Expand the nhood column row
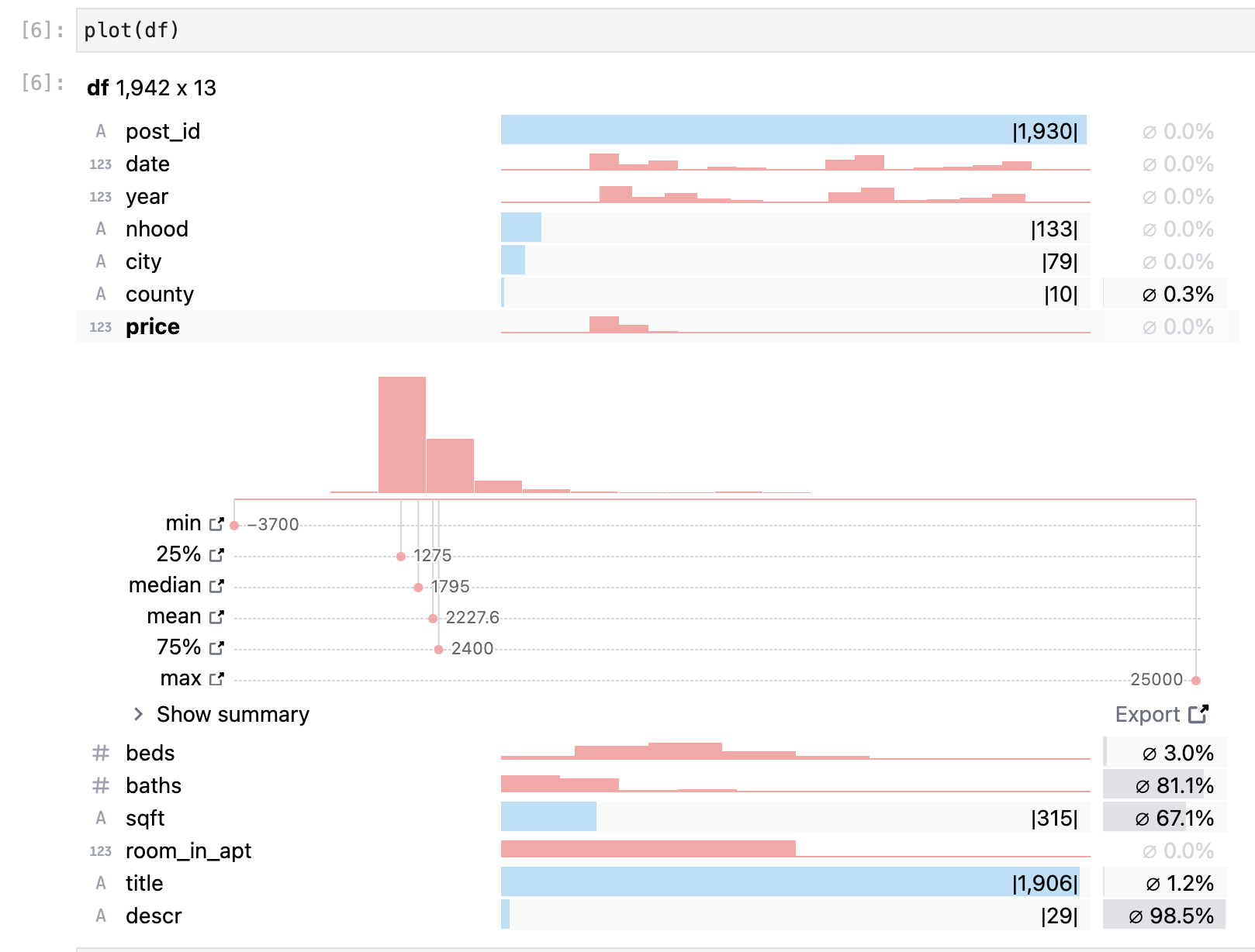Image resolution: width=1255 pixels, height=952 pixels. coord(158,229)
